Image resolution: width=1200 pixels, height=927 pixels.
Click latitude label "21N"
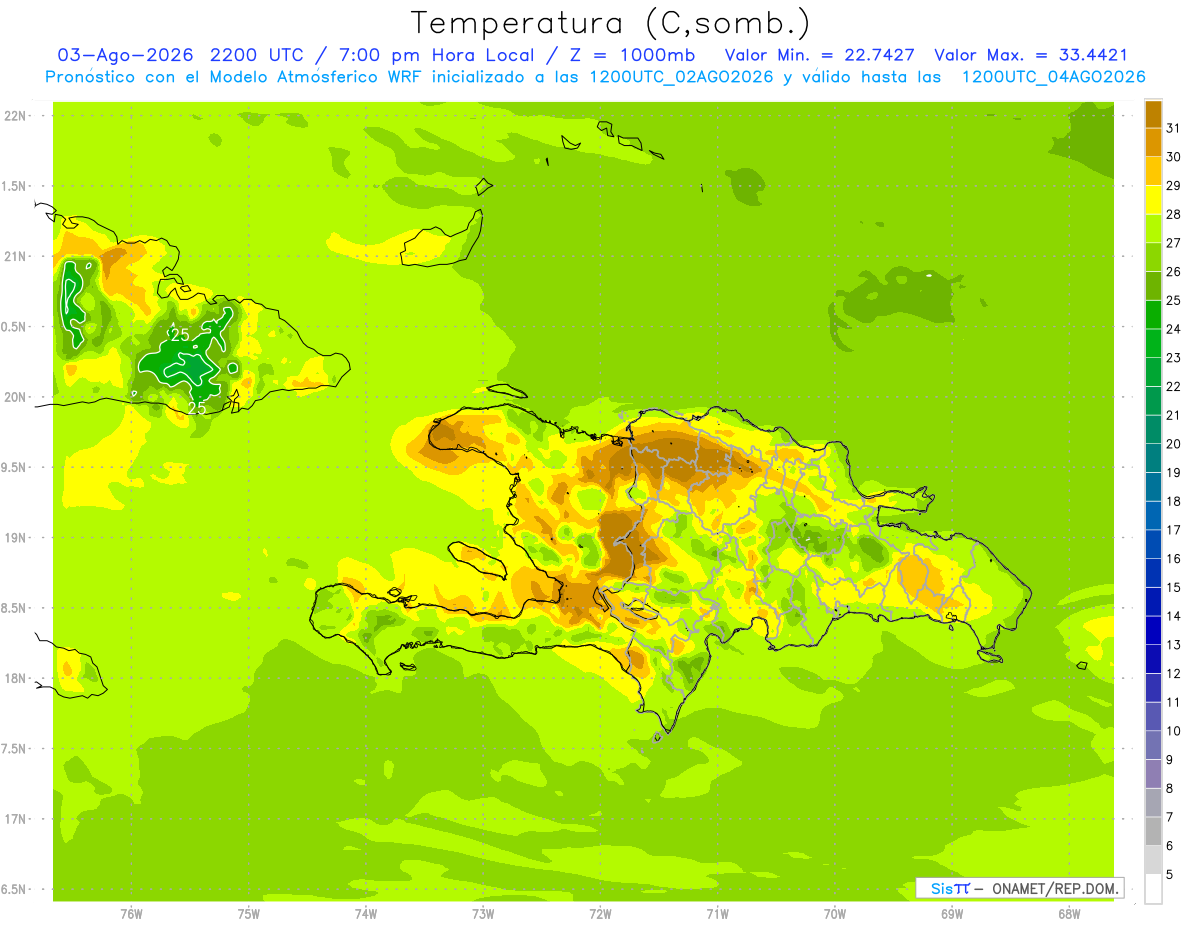coord(15,257)
